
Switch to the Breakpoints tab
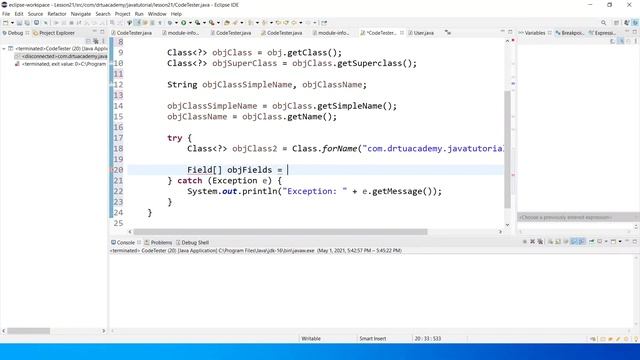point(570,33)
